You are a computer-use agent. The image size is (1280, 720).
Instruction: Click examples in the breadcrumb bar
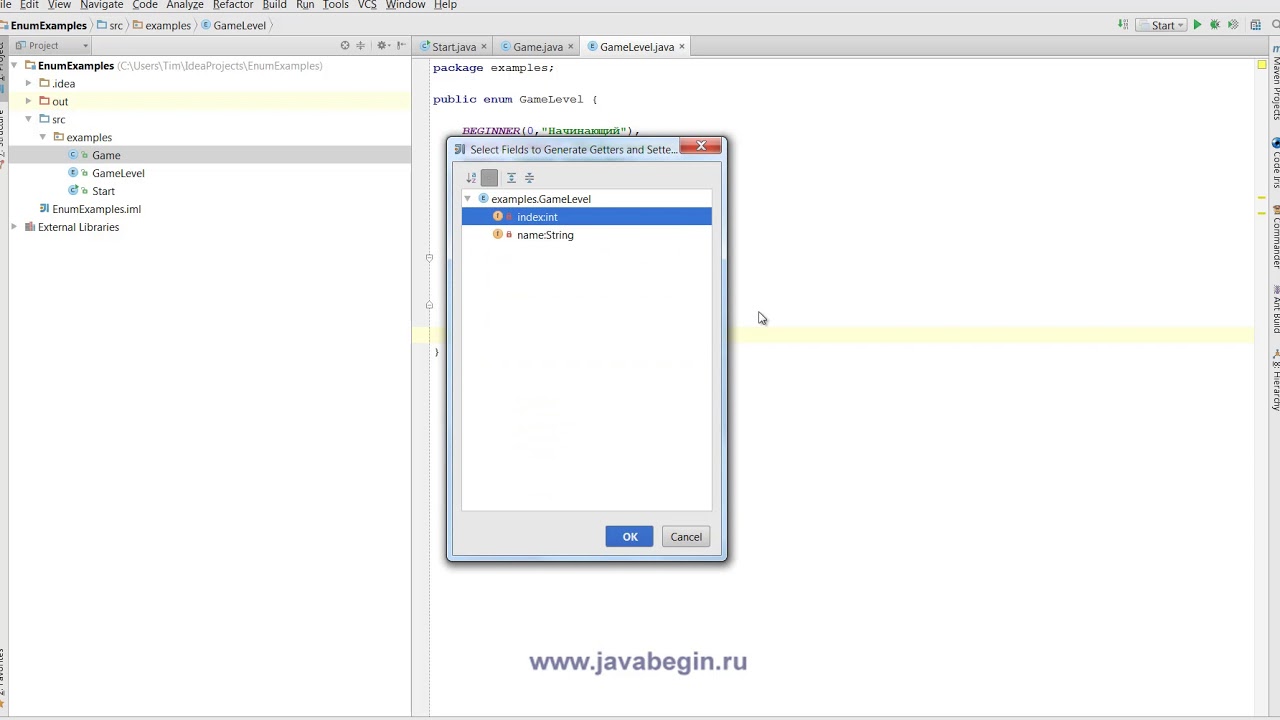[161, 25]
